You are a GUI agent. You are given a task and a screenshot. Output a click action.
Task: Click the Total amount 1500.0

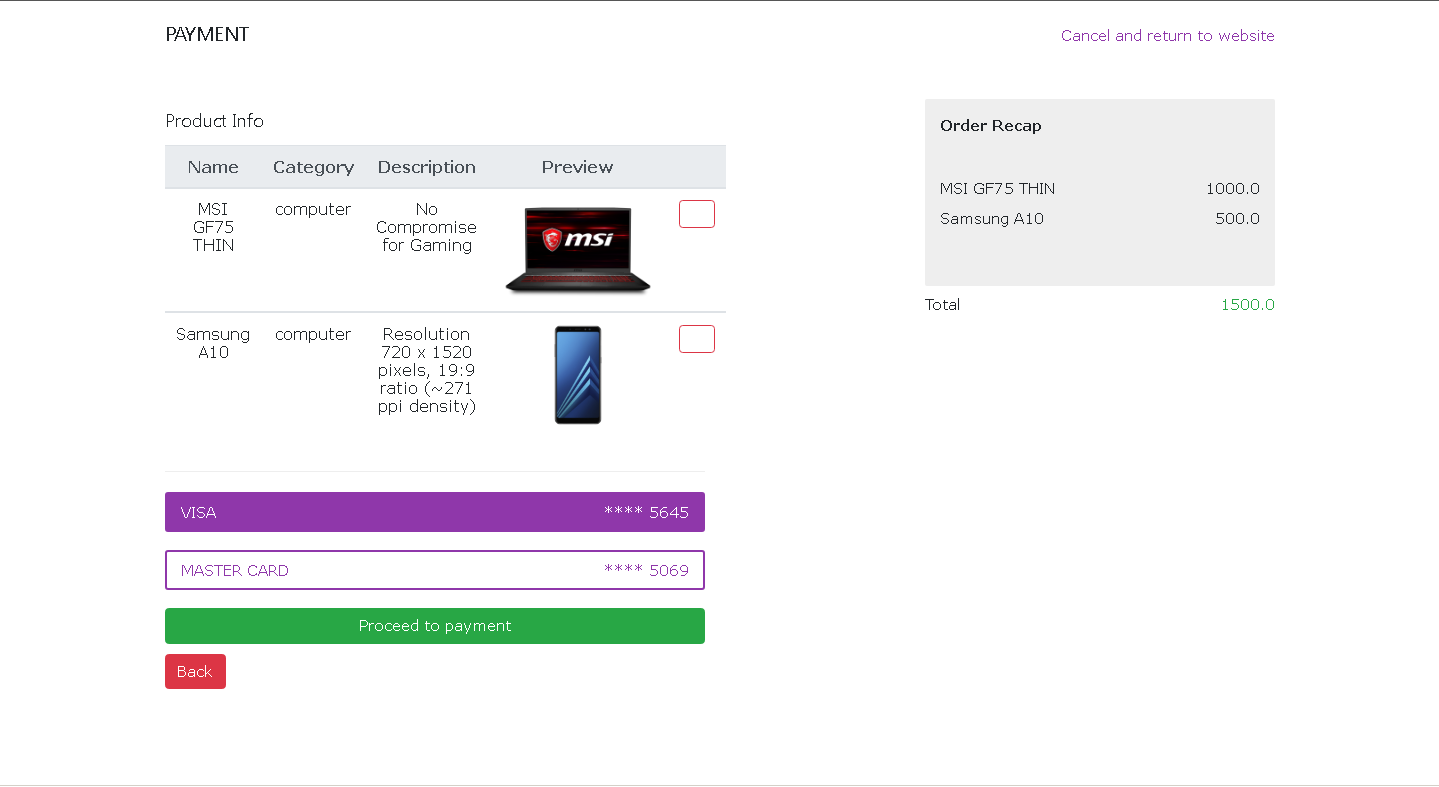click(x=1247, y=304)
